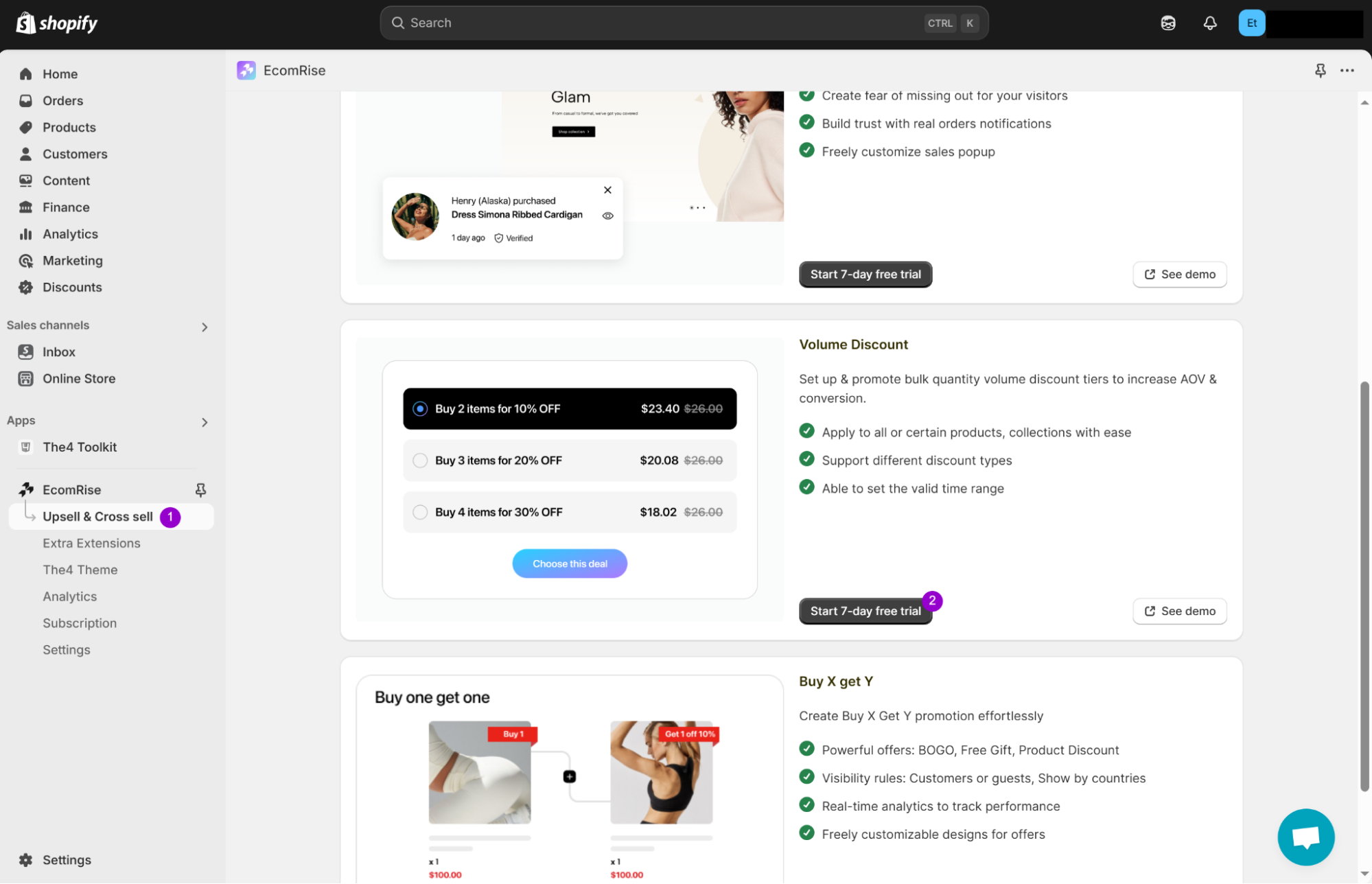
Task: Click 'Support different discount types' text
Action: pos(917,461)
